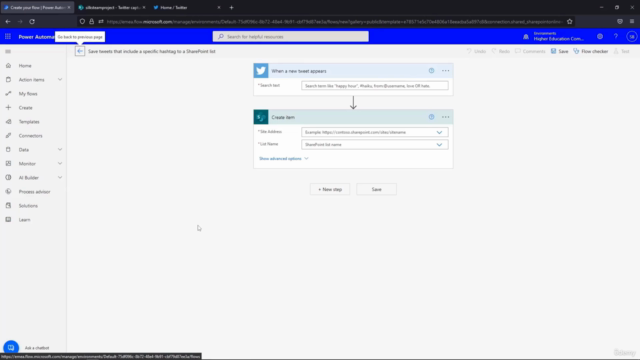This screenshot has width=640, height=360.
Task: Click the Templates icon
Action: tap(8, 122)
